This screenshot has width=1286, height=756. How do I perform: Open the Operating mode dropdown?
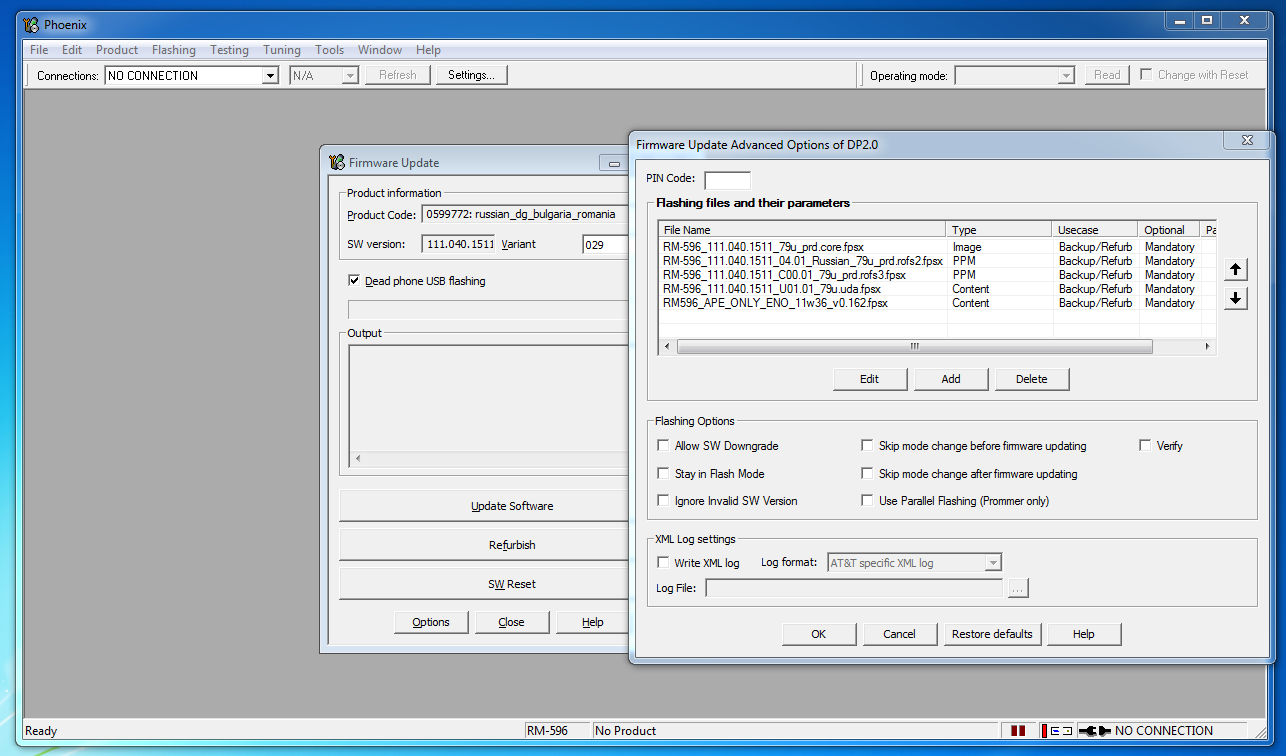1066,76
